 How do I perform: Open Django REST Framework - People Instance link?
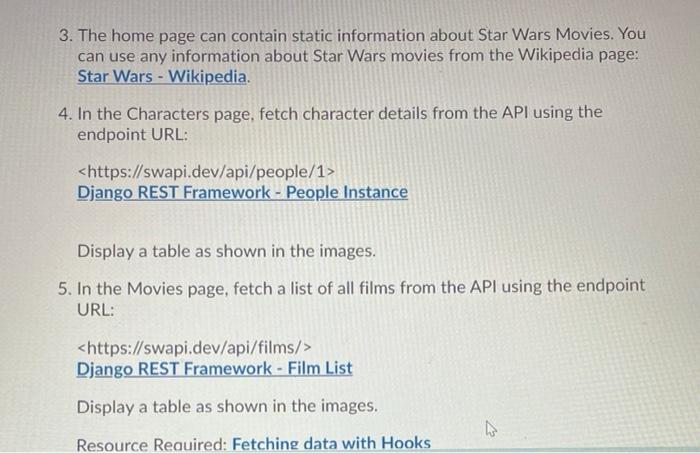coord(242,192)
